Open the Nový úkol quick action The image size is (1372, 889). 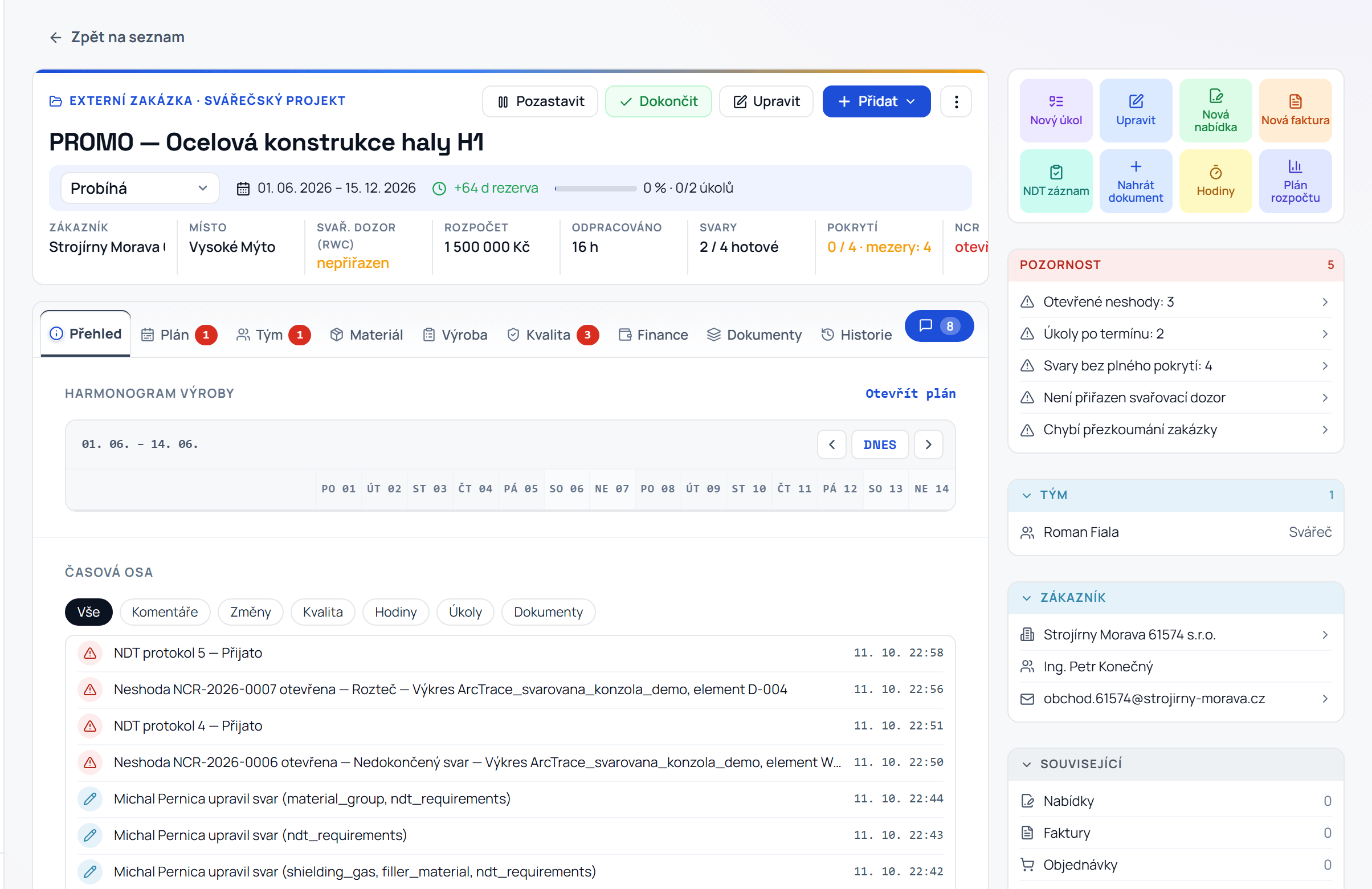(1056, 110)
